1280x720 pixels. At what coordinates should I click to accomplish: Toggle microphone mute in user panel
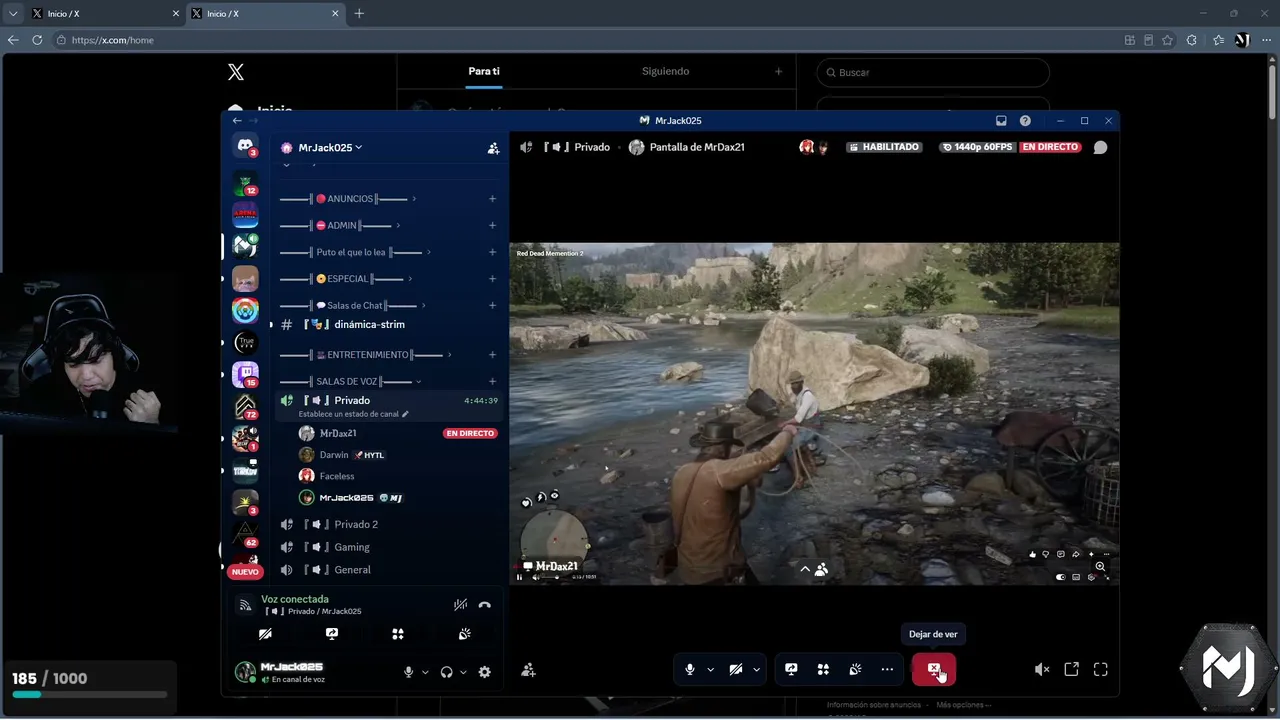pyautogui.click(x=408, y=672)
